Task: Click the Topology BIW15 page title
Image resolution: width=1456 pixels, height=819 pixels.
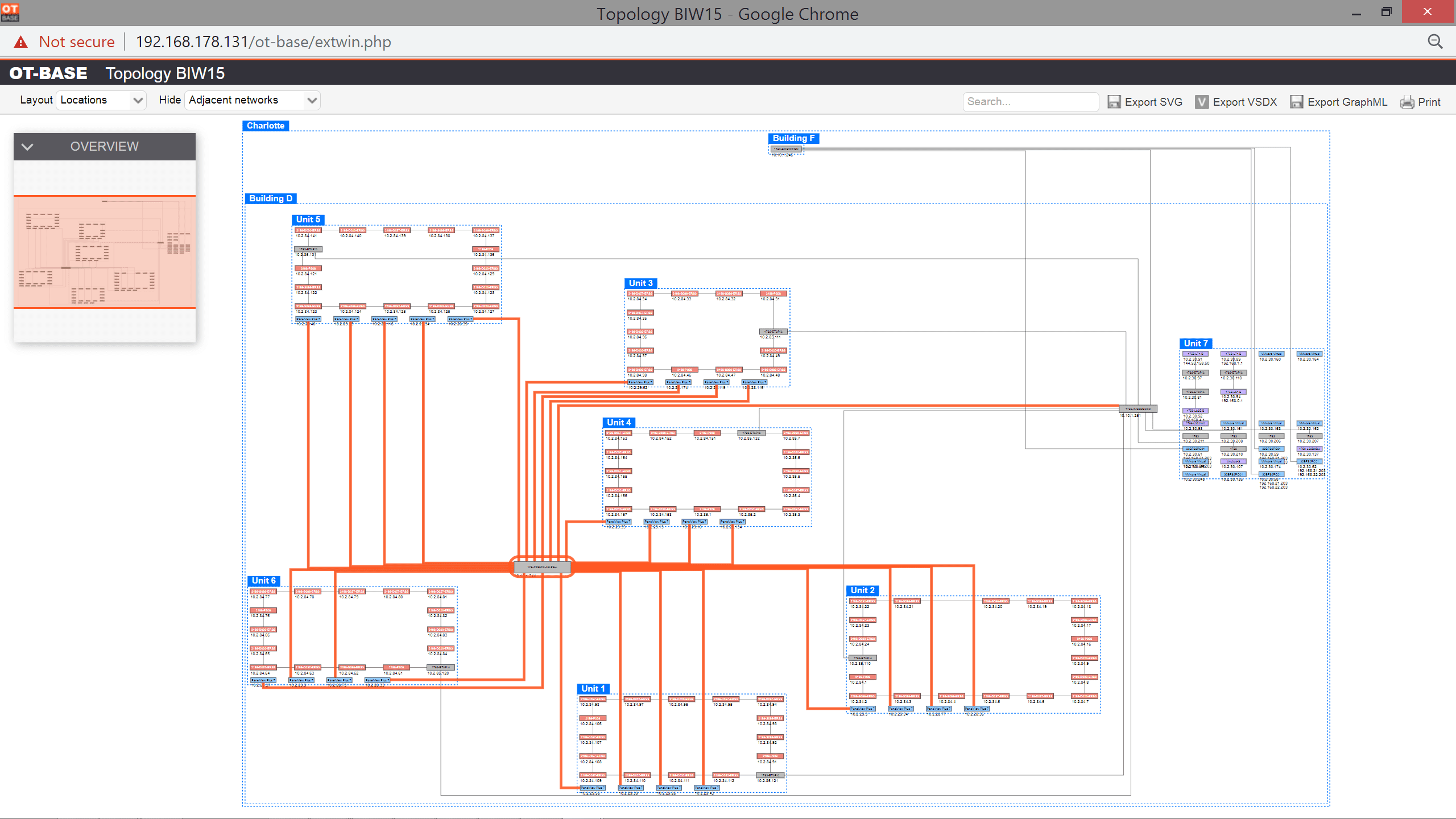Action: point(165,73)
